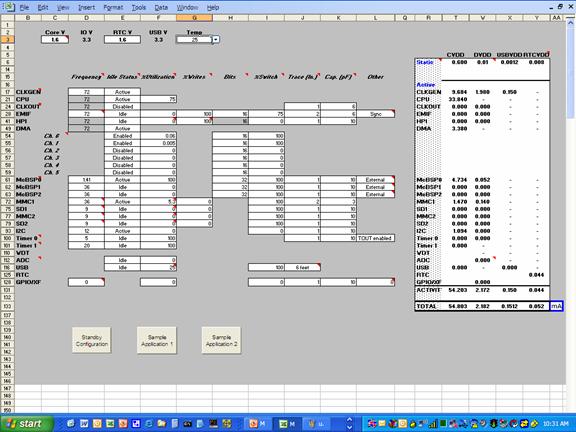The width and height of the screenshot is (576, 432).
Task: Click the Excel workbook icon beside File
Action: pos(8,6)
